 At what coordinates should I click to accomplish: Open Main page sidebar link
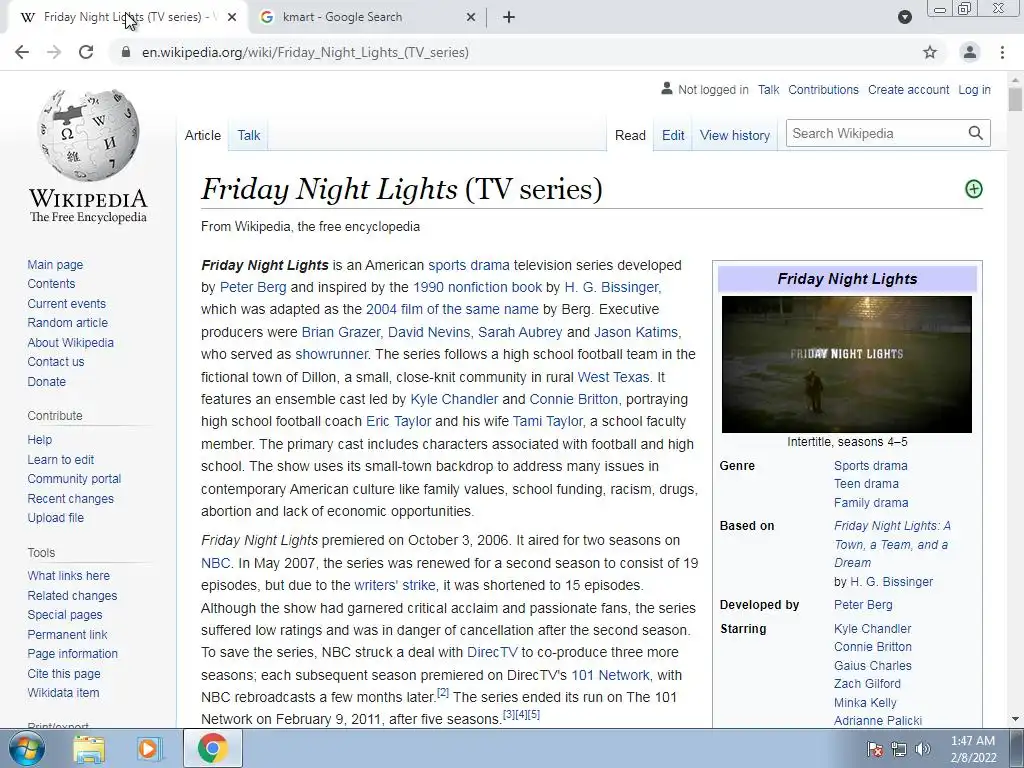[x=55, y=264]
